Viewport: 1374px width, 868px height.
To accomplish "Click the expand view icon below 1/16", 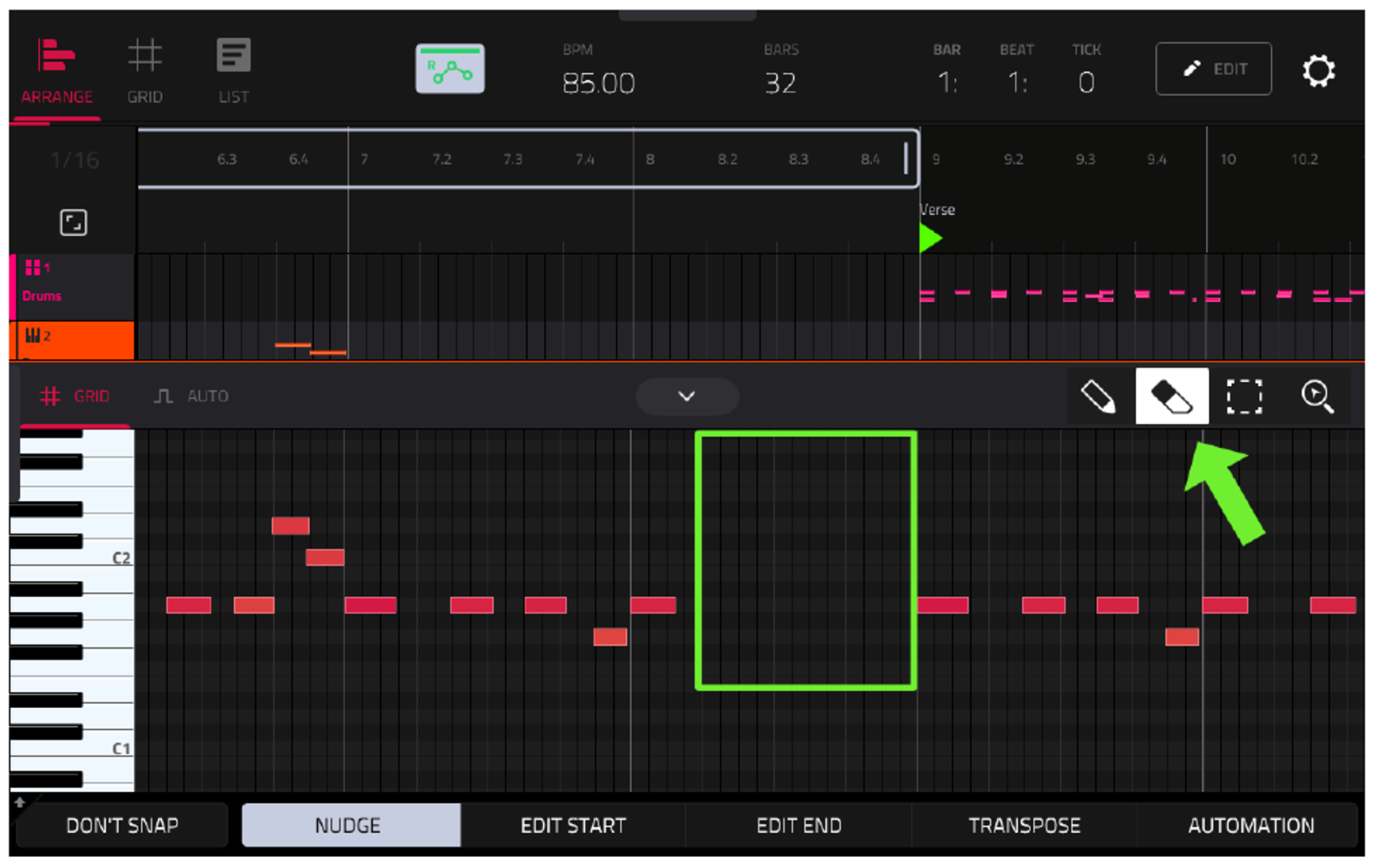I will [73, 223].
